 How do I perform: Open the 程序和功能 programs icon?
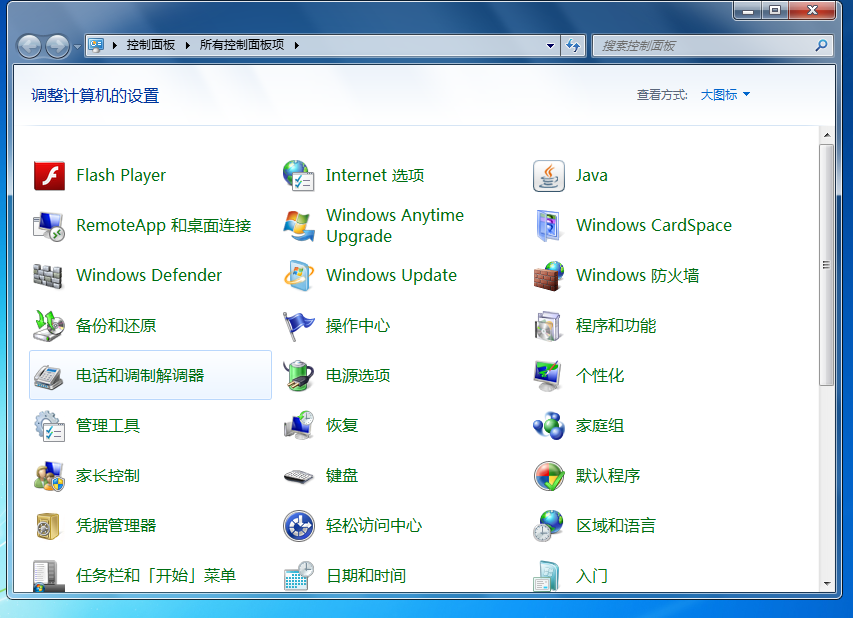click(548, 326)
